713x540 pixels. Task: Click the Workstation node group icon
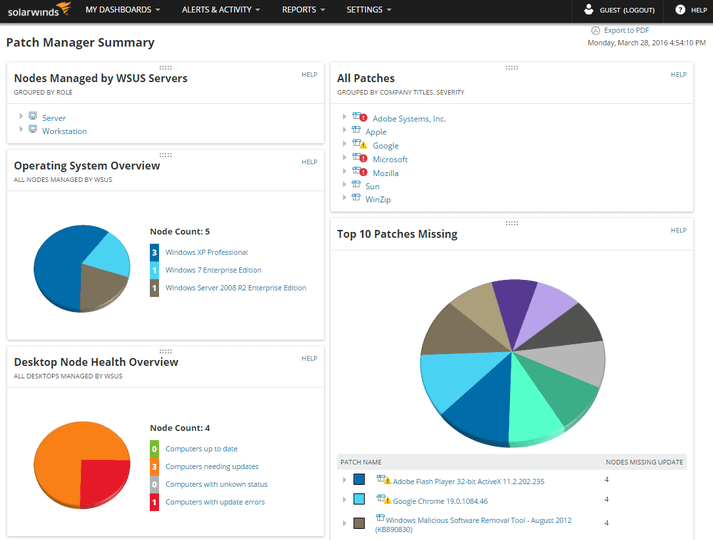click(33, 130)
